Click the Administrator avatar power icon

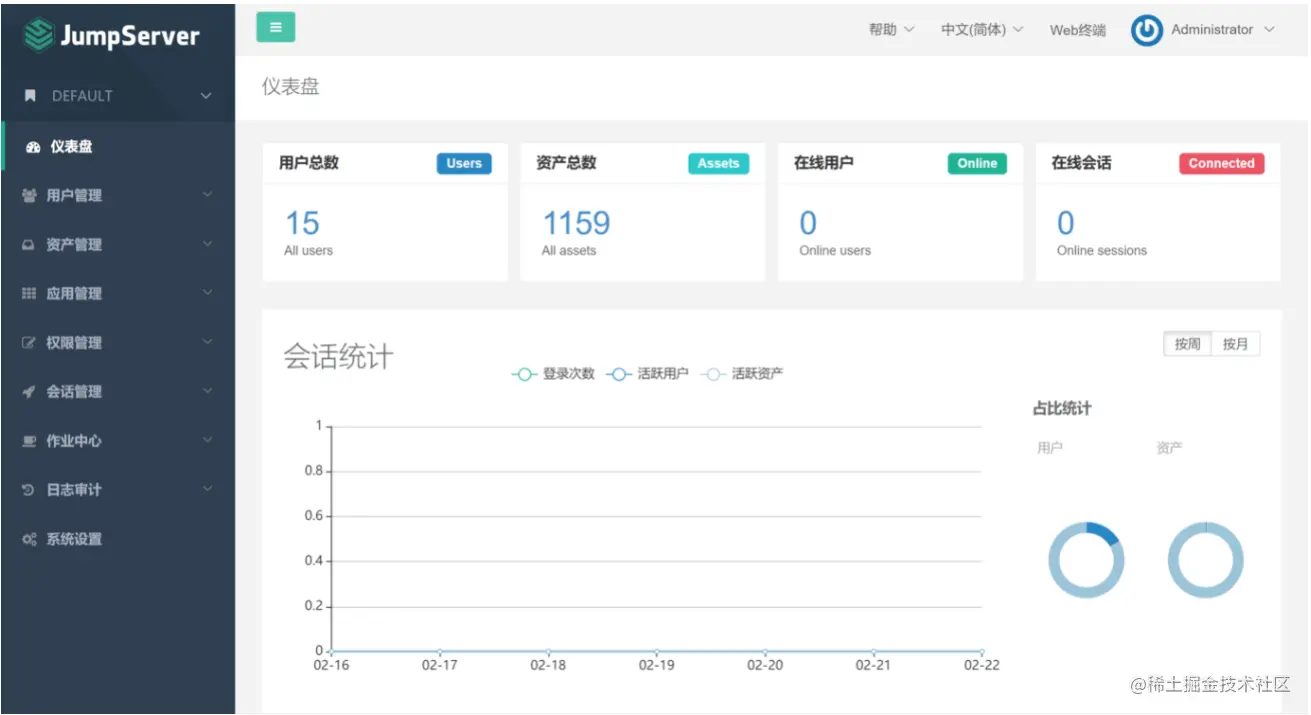[1147, 30]
